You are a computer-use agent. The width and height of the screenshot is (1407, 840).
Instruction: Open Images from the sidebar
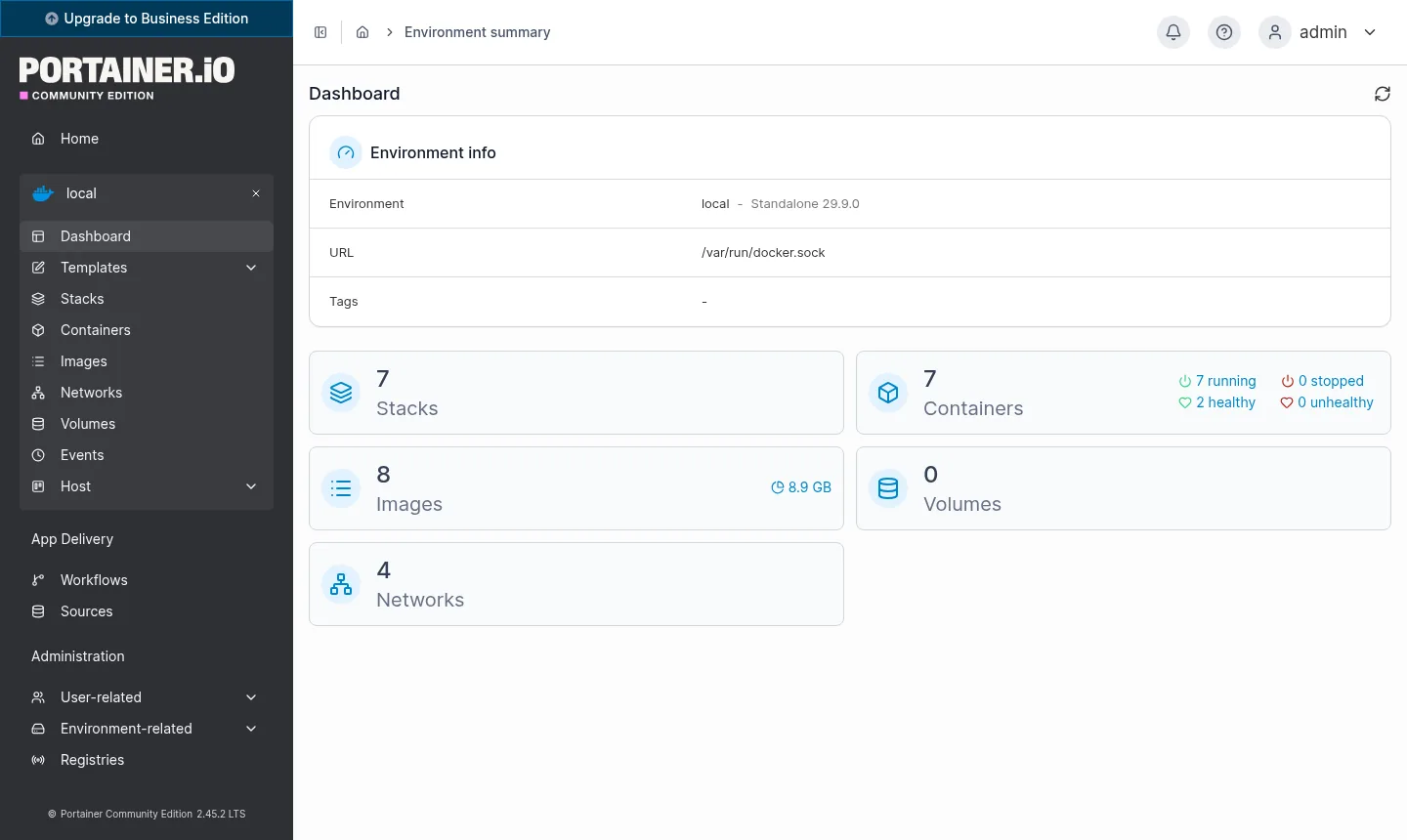pyautogui.click(x=147, y=361)
